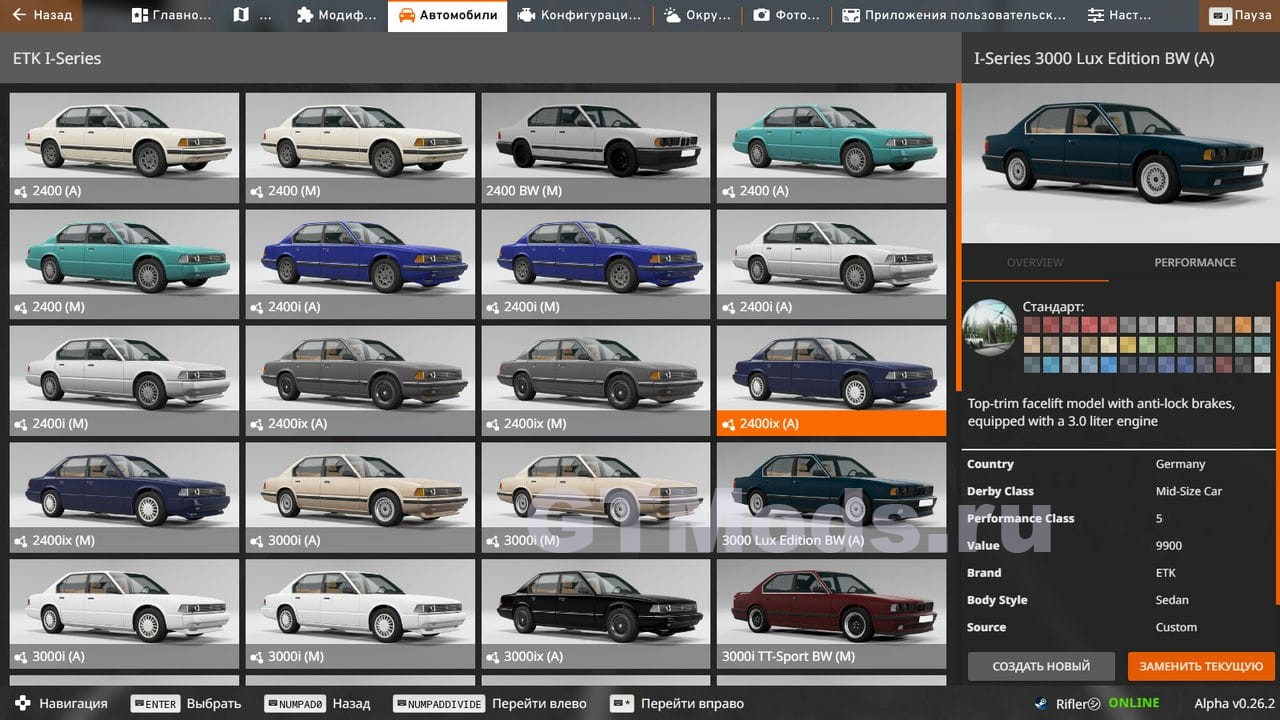Pick the beige 3000i (A) car
Viewport: 1280px width, 720px height.
pyautogui.click(x=360, y=497)
